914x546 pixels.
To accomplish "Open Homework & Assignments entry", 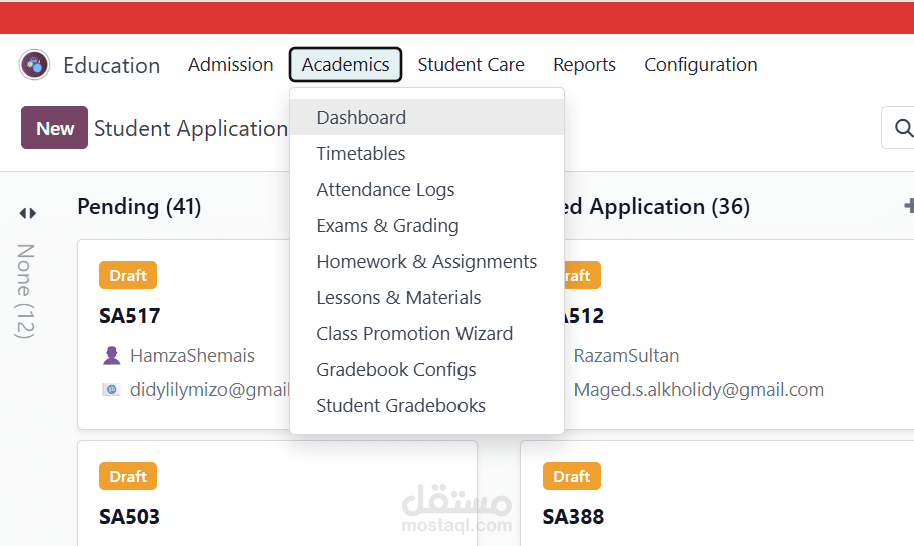I will coord(427,262).
